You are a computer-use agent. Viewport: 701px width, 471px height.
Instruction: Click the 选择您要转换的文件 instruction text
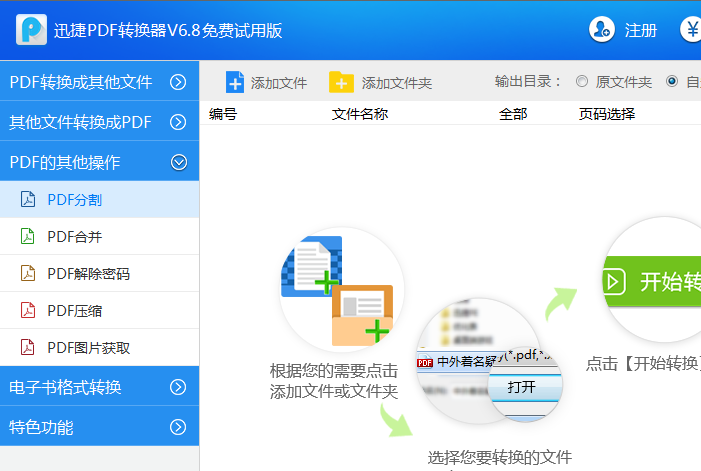click(499, 458)
